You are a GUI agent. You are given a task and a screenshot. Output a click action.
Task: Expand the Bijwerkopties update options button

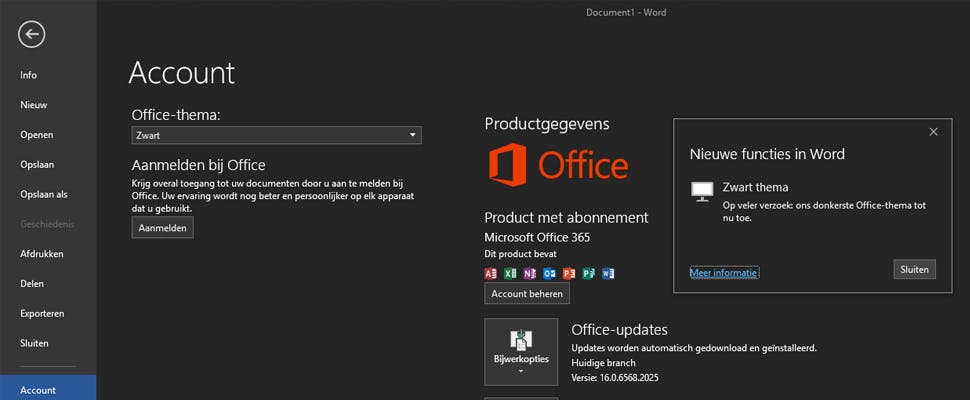521,352
